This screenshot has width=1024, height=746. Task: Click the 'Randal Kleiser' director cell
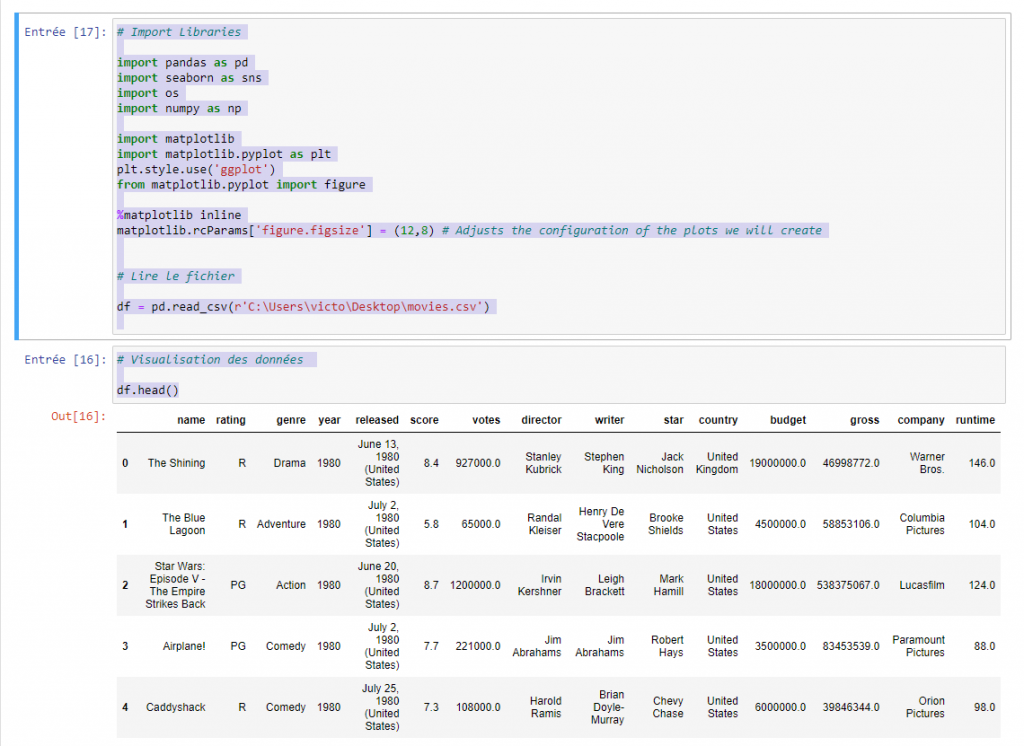pos(545,524)
